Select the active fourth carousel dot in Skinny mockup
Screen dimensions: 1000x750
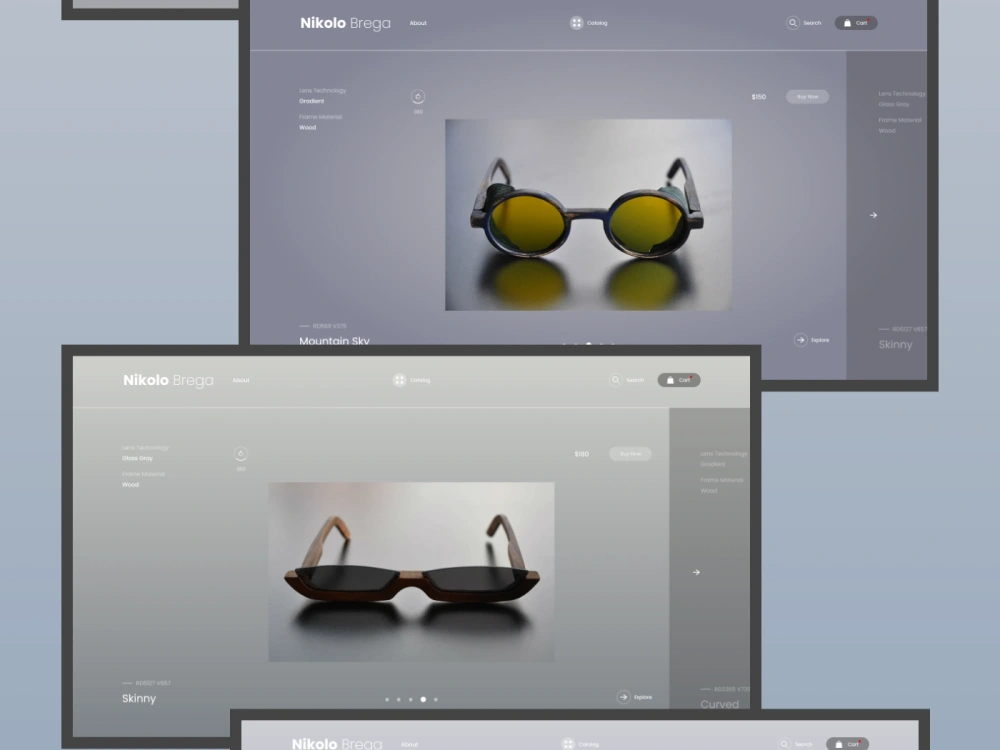(423, 700)
